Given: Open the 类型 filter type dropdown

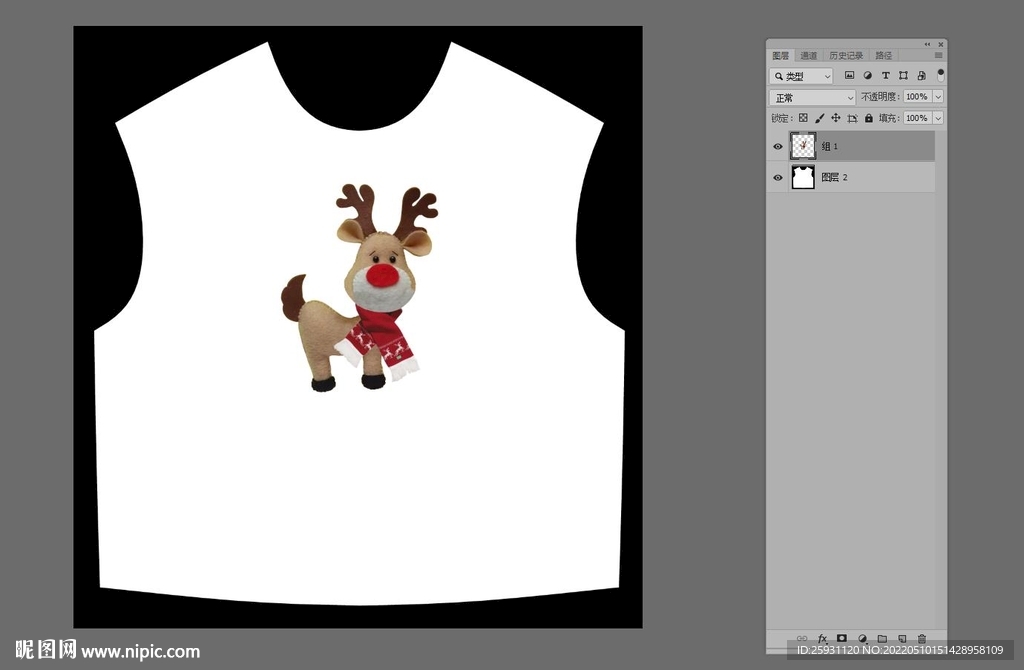Looking at the screenshot, I should point(801,76).
